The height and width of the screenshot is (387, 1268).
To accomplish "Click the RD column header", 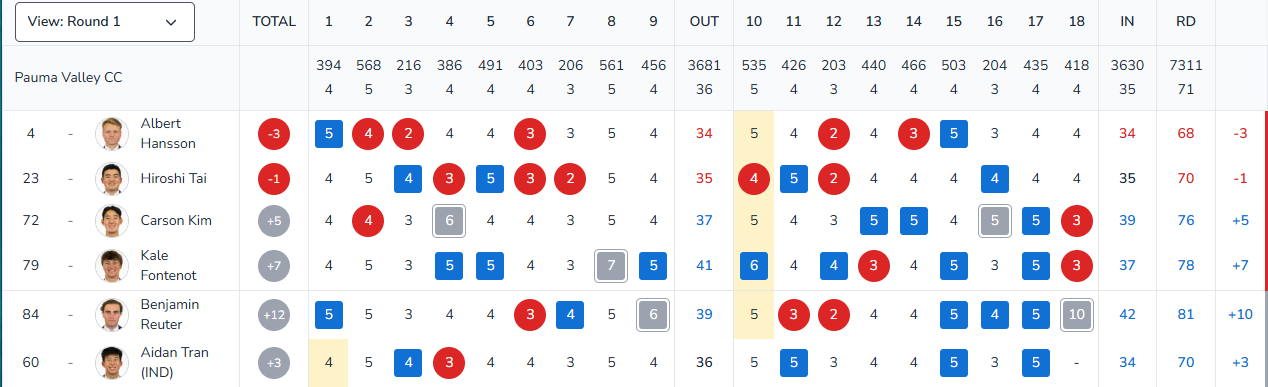I will coord(1185,22).
